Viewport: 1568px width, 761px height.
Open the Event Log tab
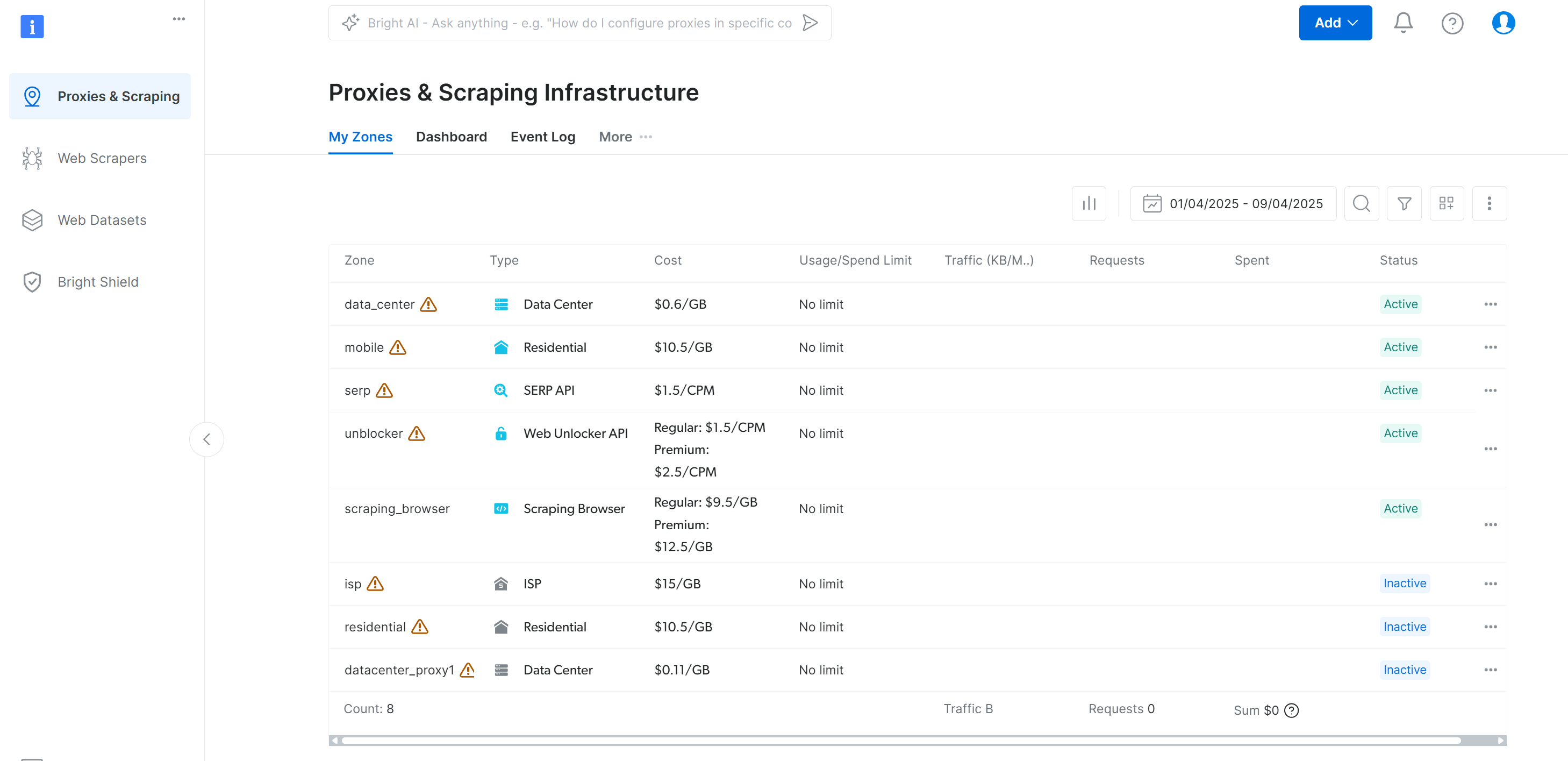tap(542, 137)
